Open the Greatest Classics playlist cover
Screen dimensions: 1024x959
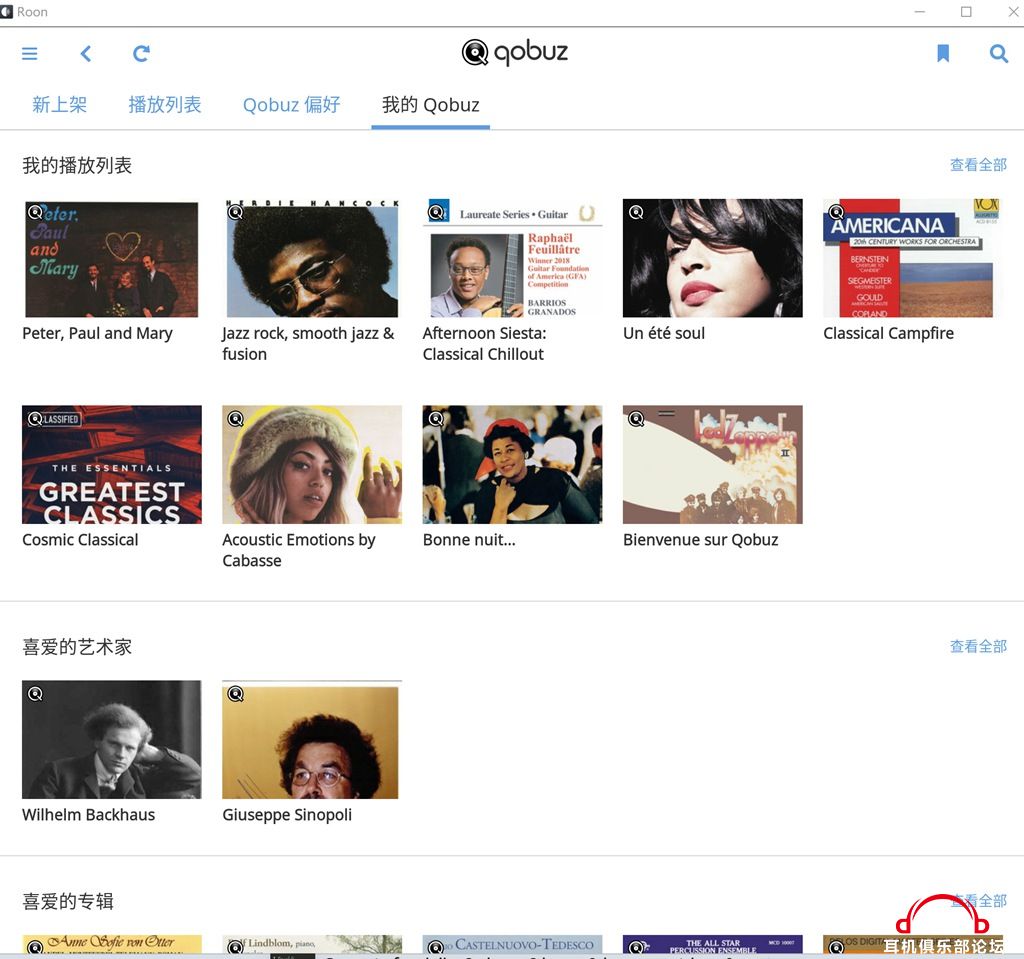tap(112, 464)
